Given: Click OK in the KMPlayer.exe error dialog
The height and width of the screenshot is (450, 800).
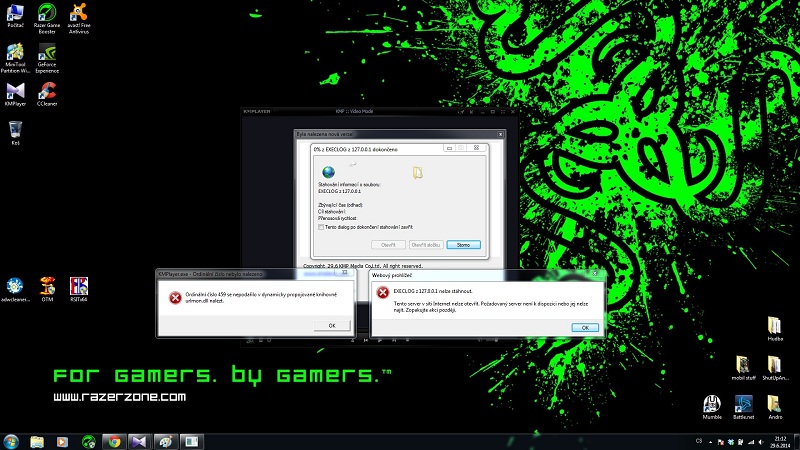Looking at the screenshot, I should (x=332, y=325).
